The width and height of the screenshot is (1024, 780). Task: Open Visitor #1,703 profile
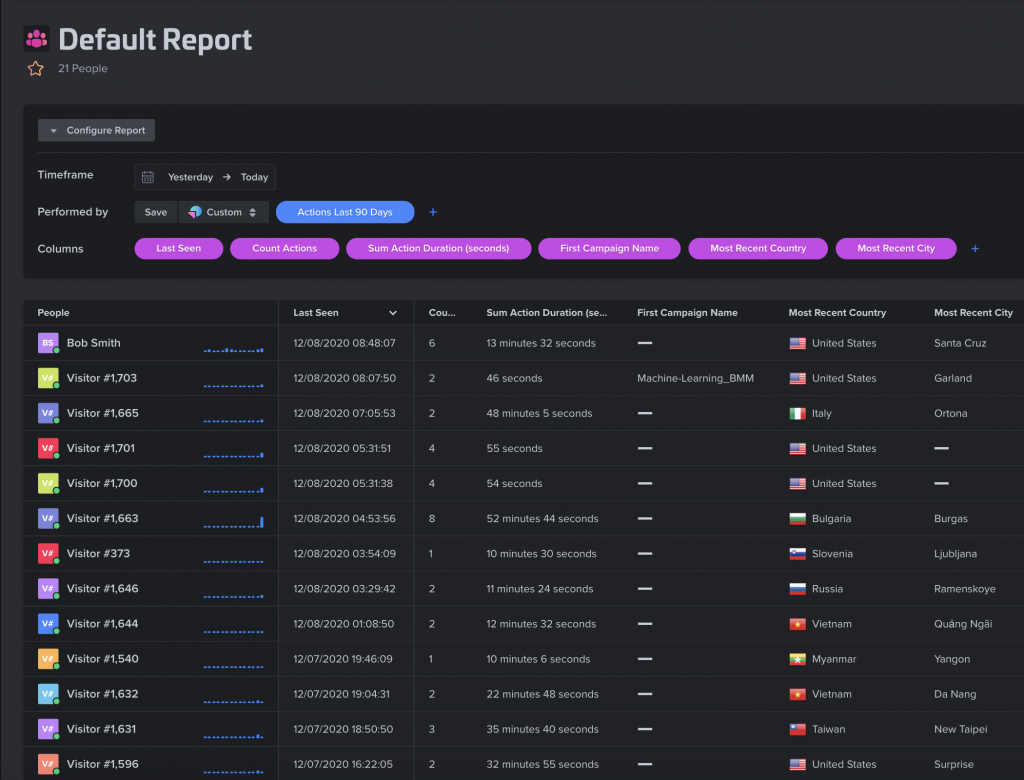102,378
